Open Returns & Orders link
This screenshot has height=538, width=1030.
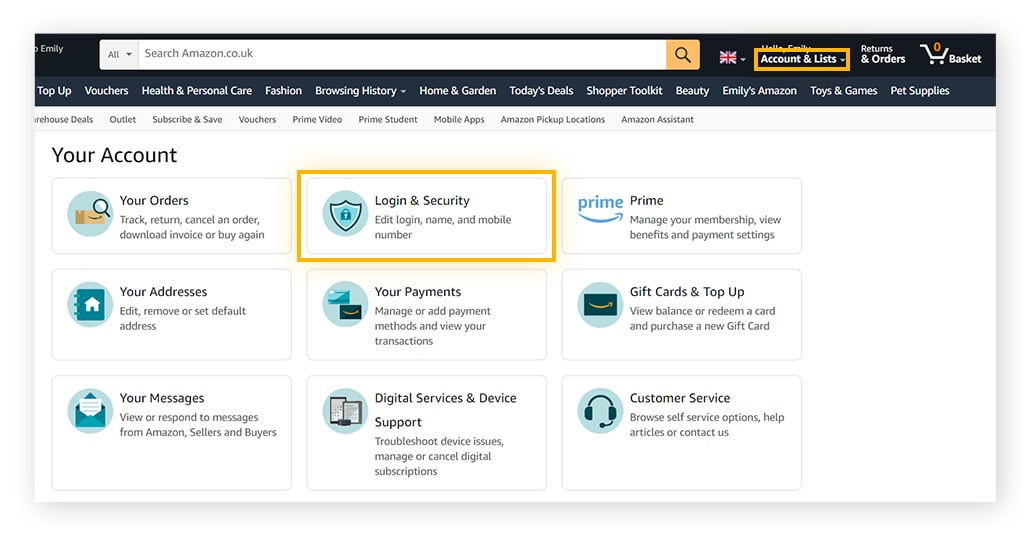coord(883,54)
